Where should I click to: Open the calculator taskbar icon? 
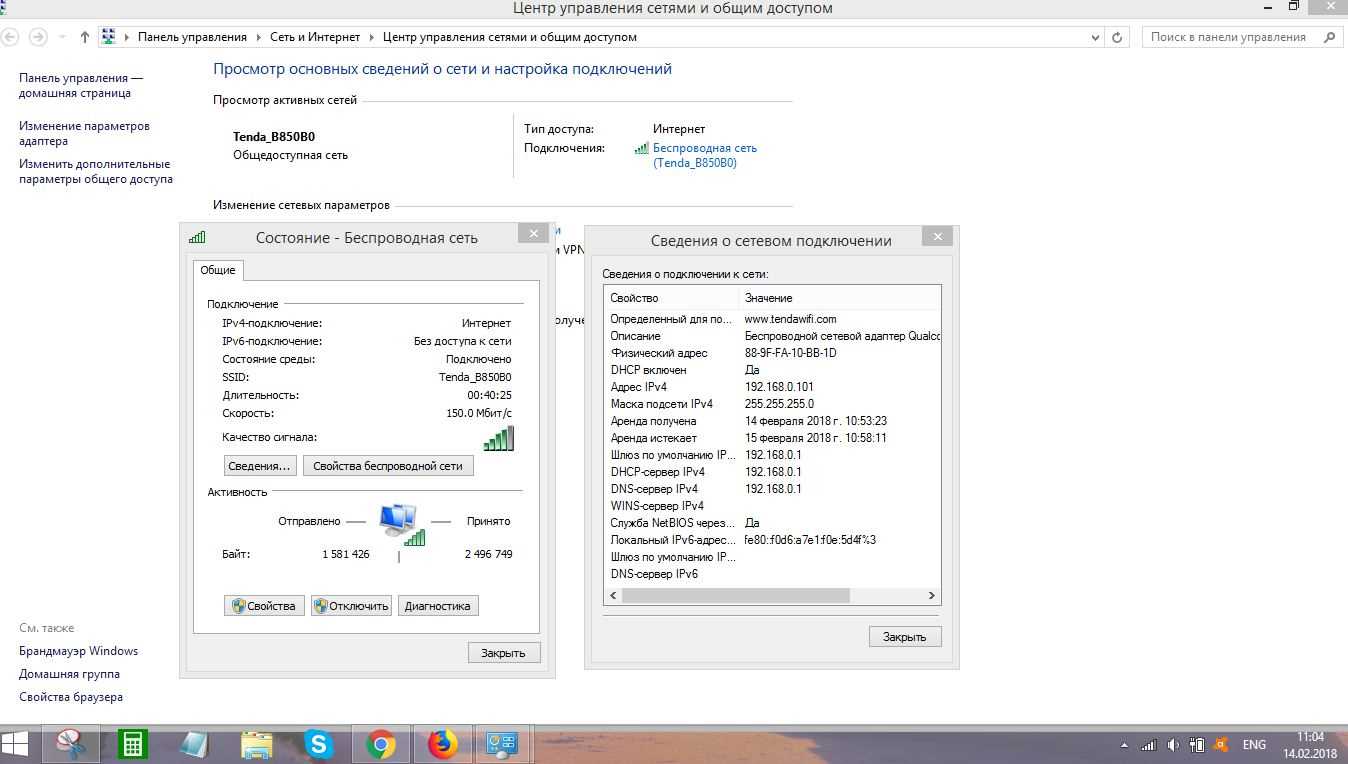coord(132,744)
